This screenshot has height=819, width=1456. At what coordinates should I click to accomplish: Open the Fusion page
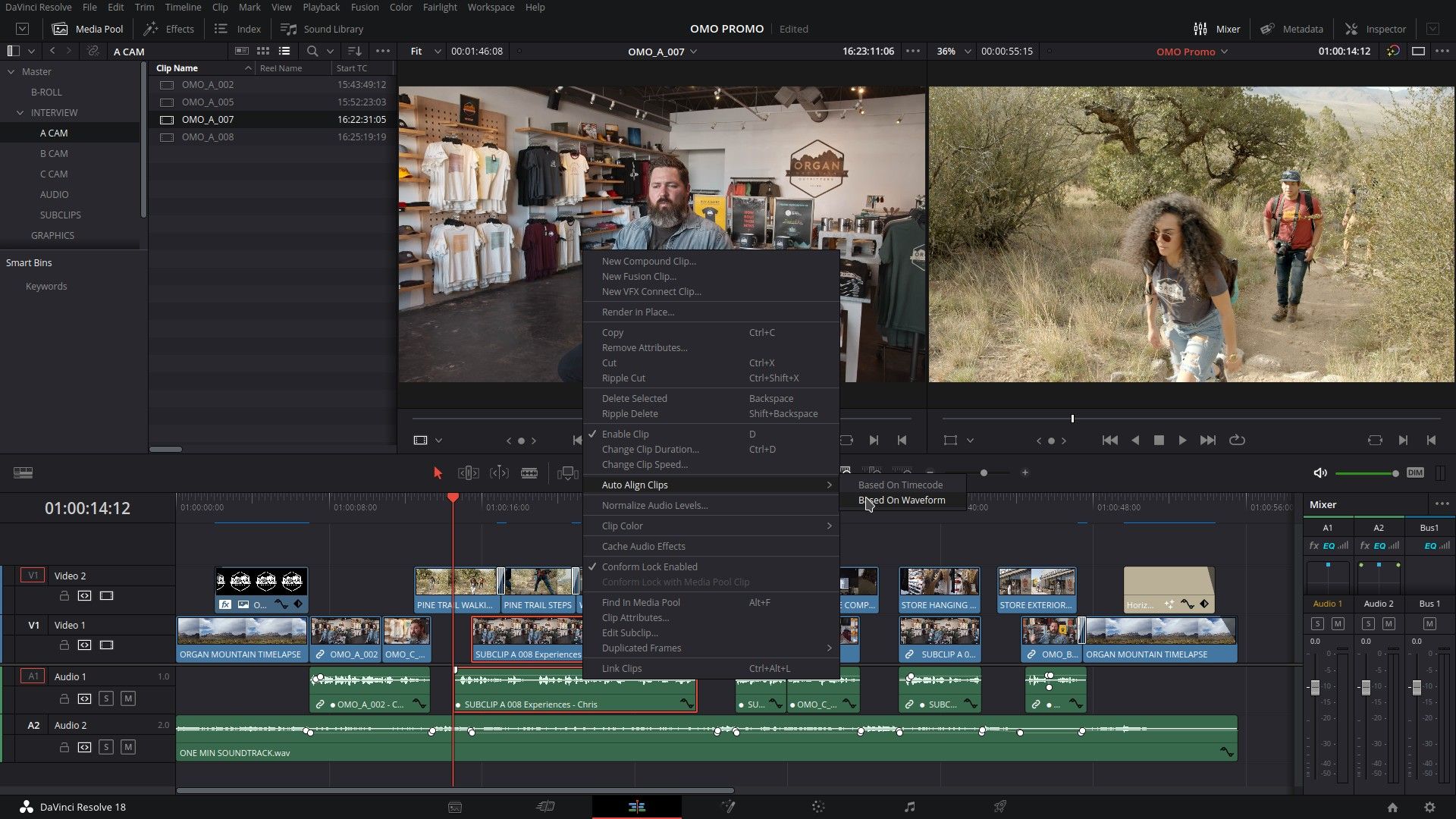coord(728,806)
